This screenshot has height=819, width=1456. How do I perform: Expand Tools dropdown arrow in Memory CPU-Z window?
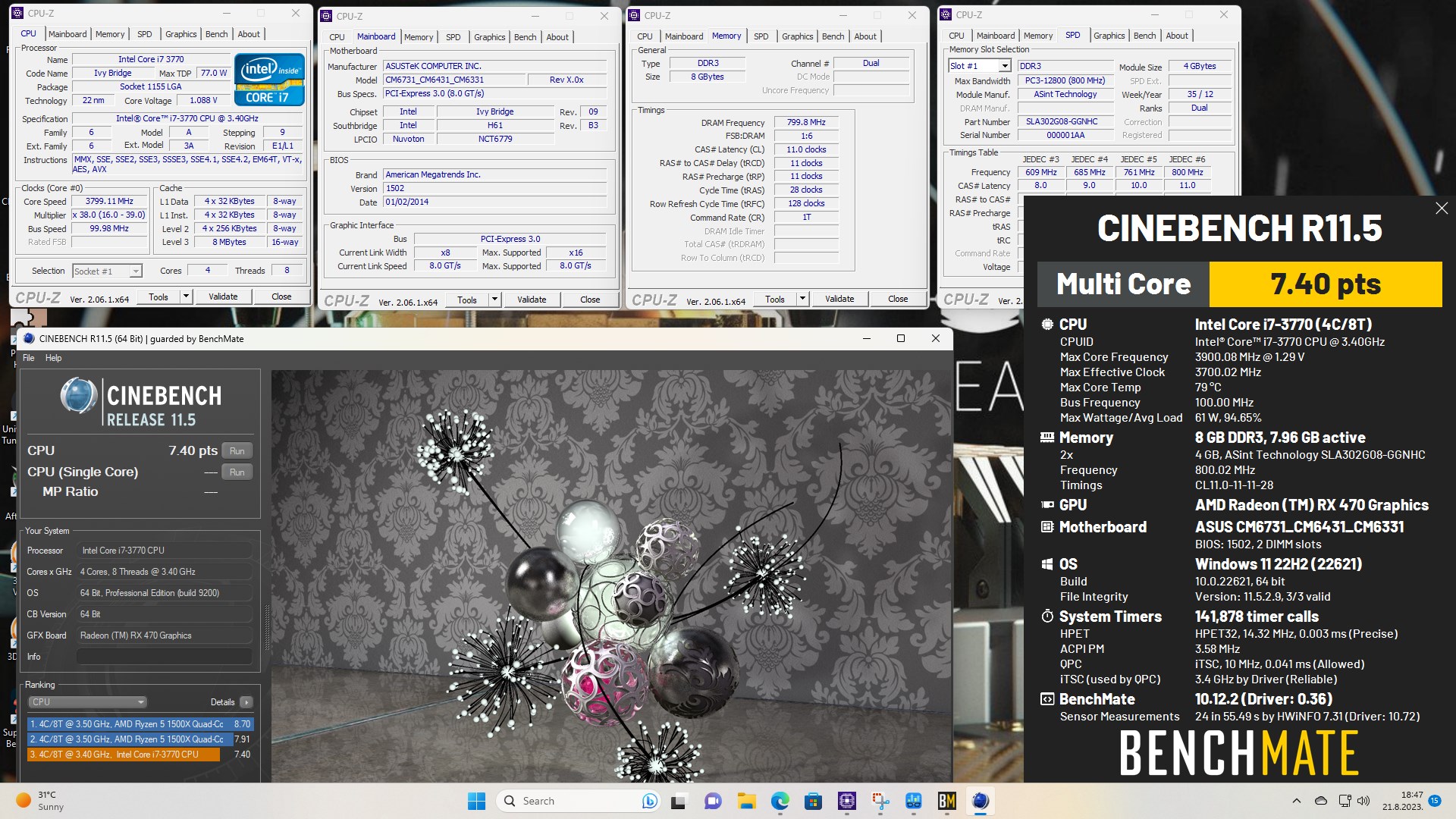[x=802, y=299]
